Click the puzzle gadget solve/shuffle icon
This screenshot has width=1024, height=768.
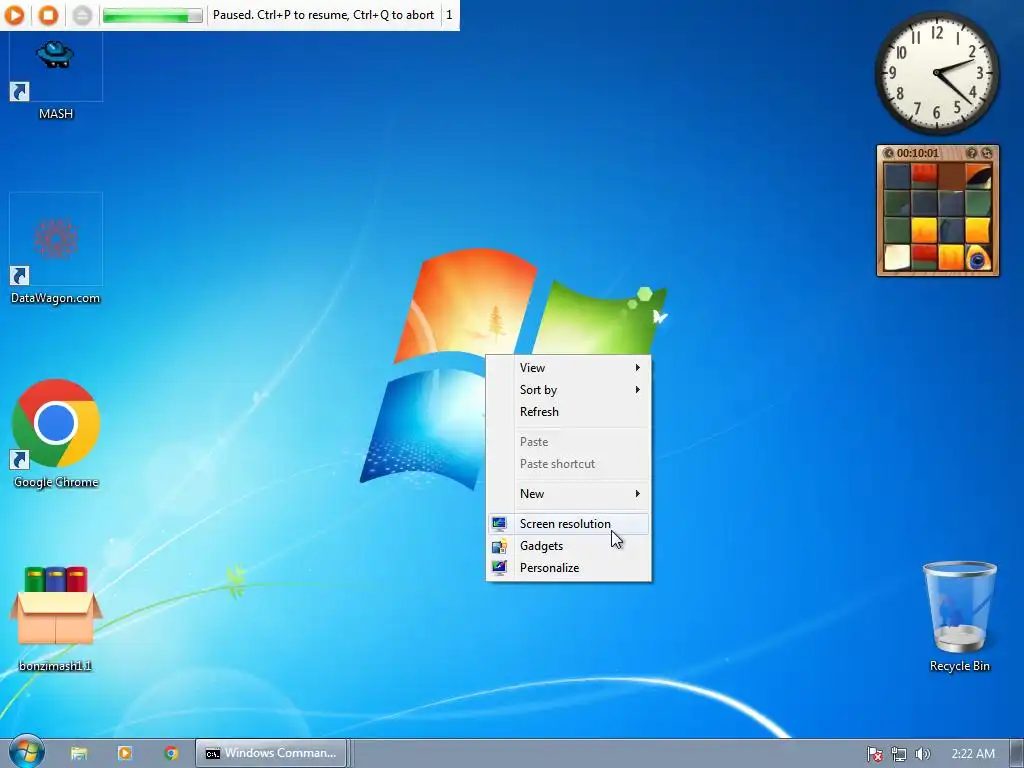(x=987, y=153)
